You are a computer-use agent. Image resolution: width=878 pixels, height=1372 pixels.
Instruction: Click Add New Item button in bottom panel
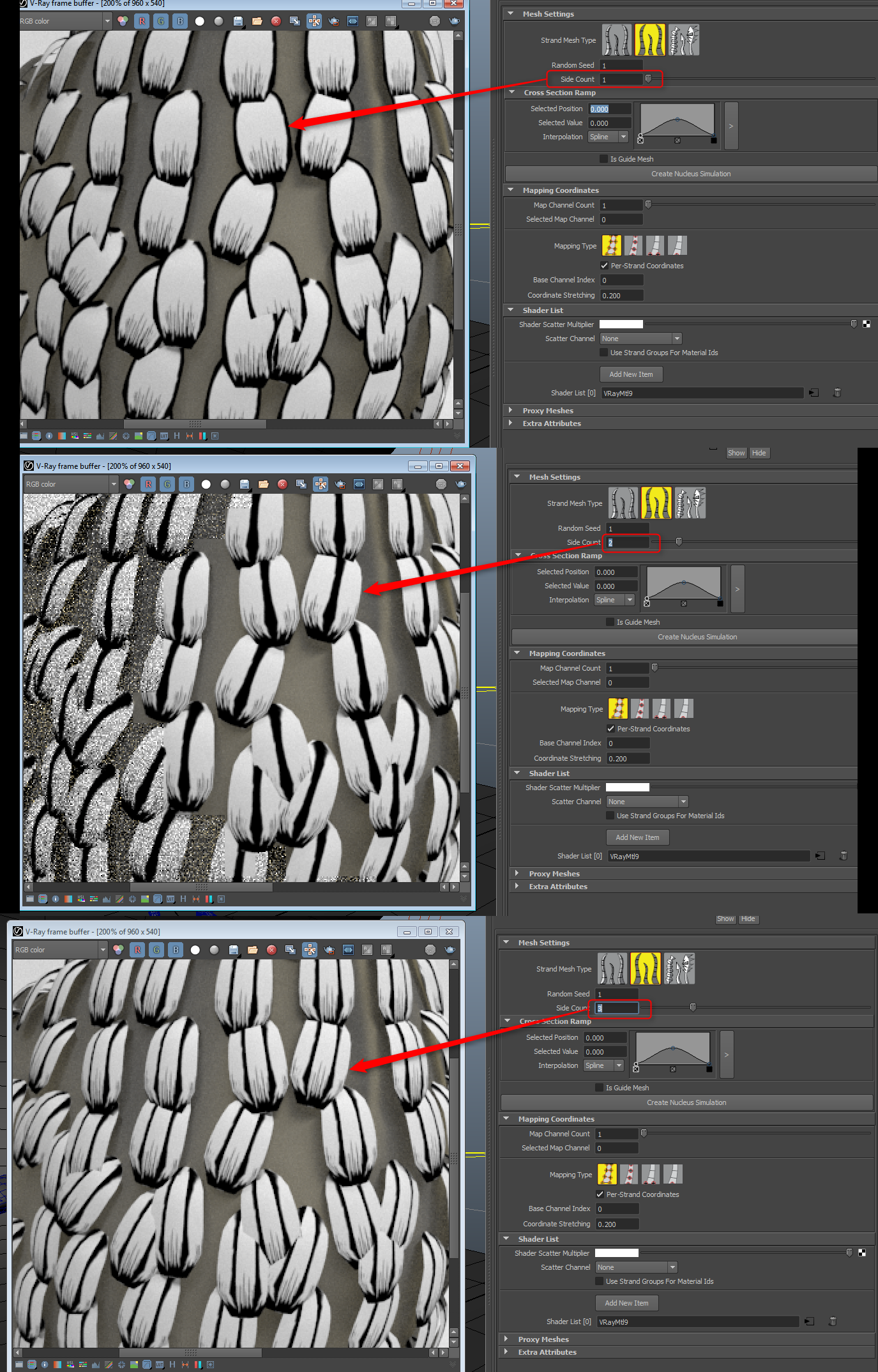(626, 1303)
